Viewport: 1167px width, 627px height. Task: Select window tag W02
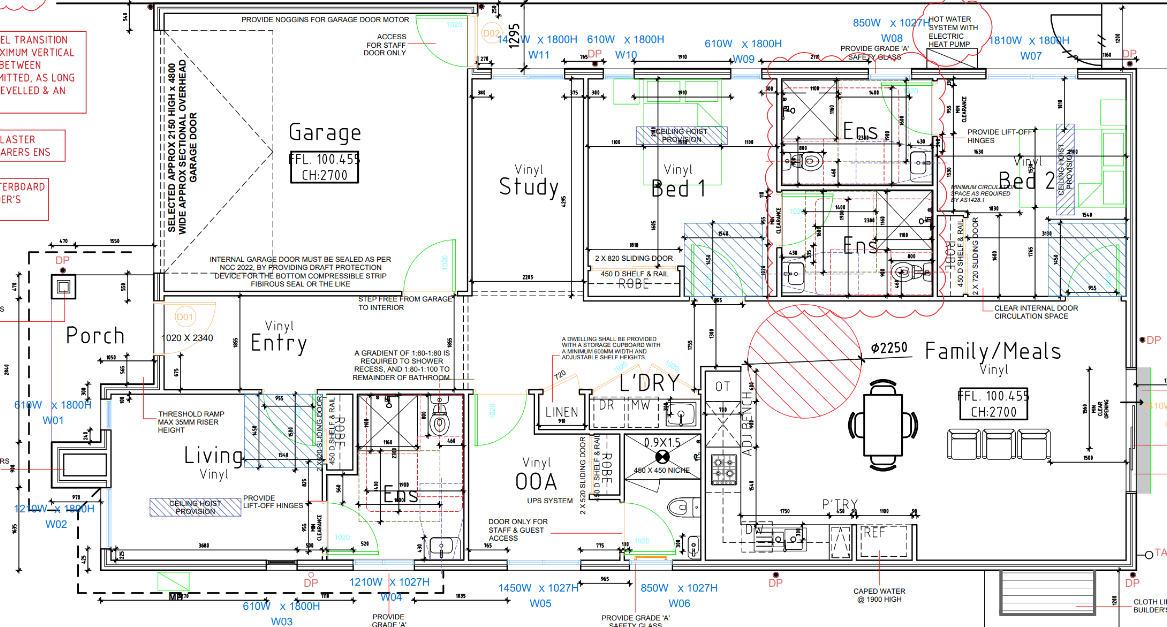(x=56, y=524)
